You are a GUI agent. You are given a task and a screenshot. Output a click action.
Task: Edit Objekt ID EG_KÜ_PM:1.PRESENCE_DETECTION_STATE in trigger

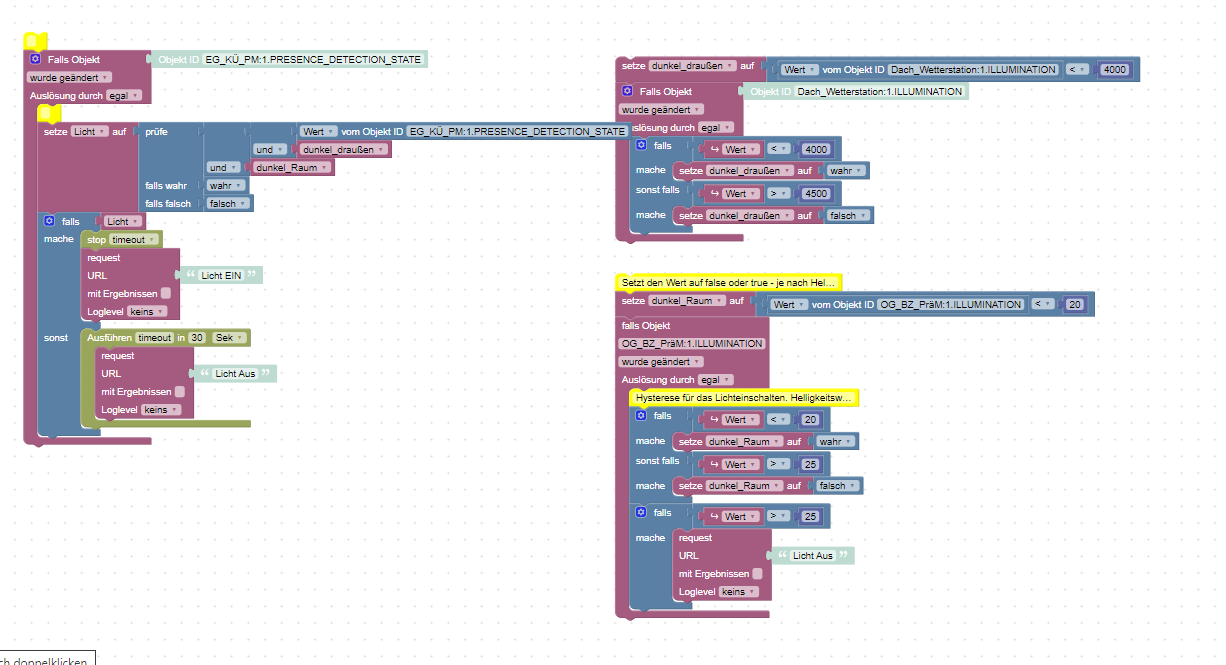(313, 60)
